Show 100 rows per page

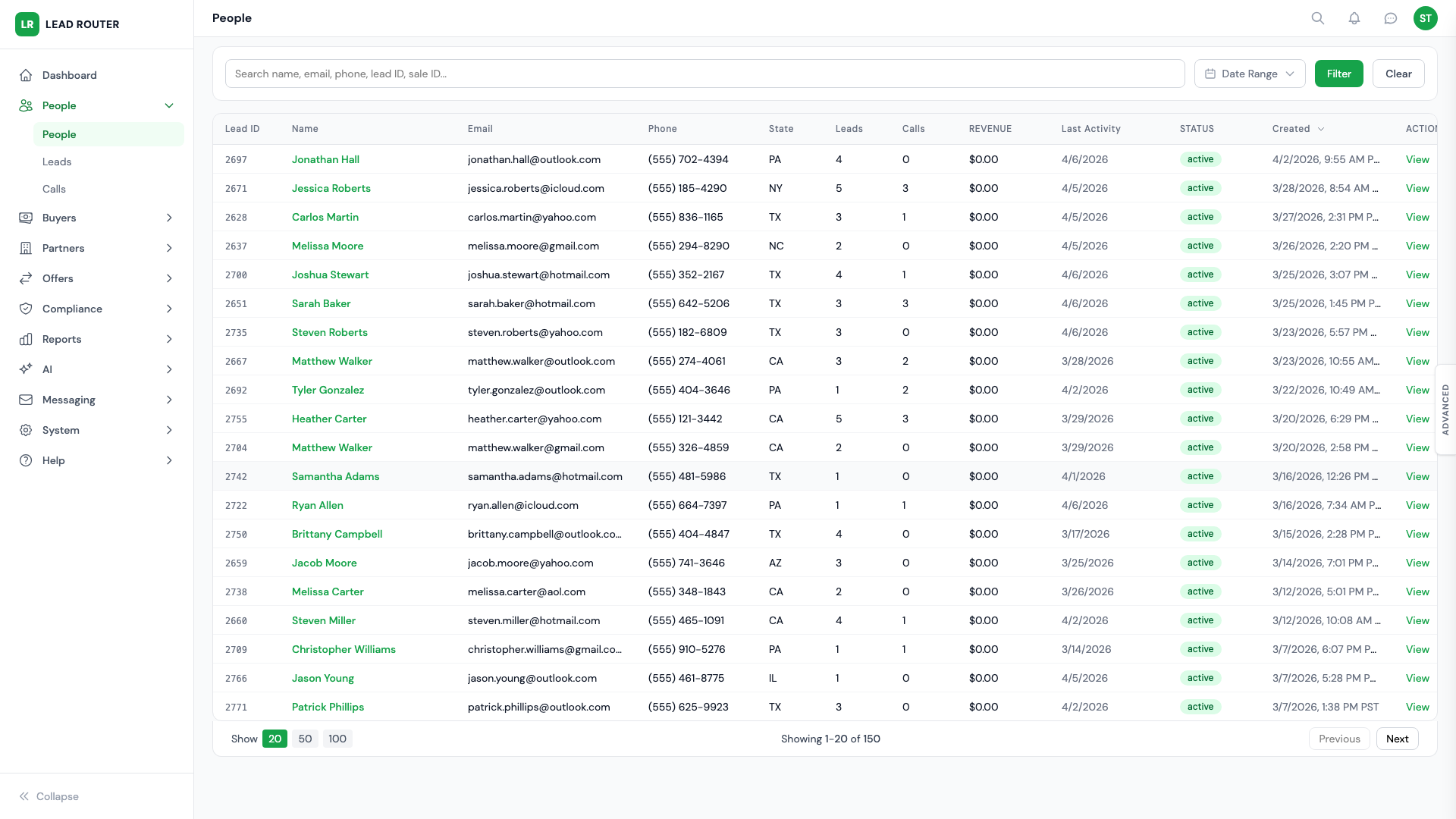tap(337, 739)
